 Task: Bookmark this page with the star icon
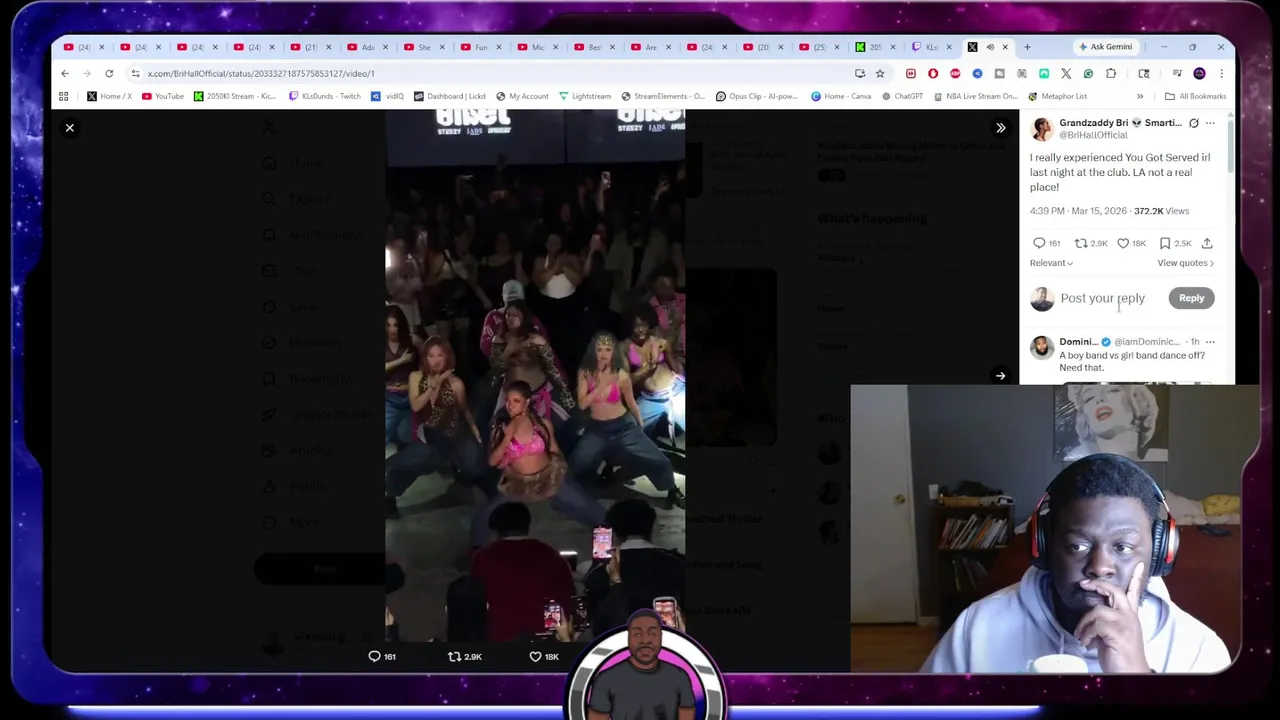pyautogui.click(x=880, y=73)
